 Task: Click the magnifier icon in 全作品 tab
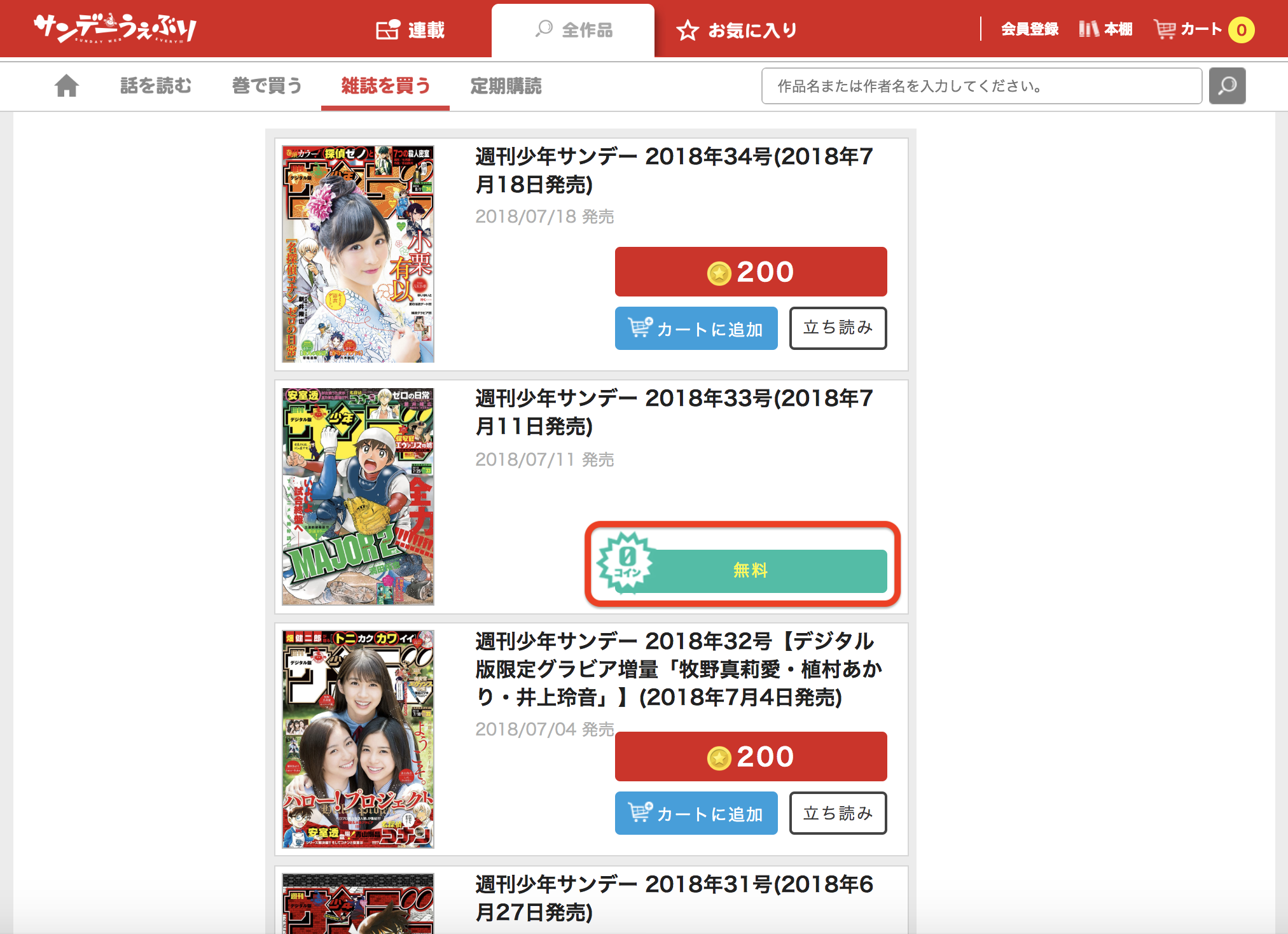tap(544, 29)
